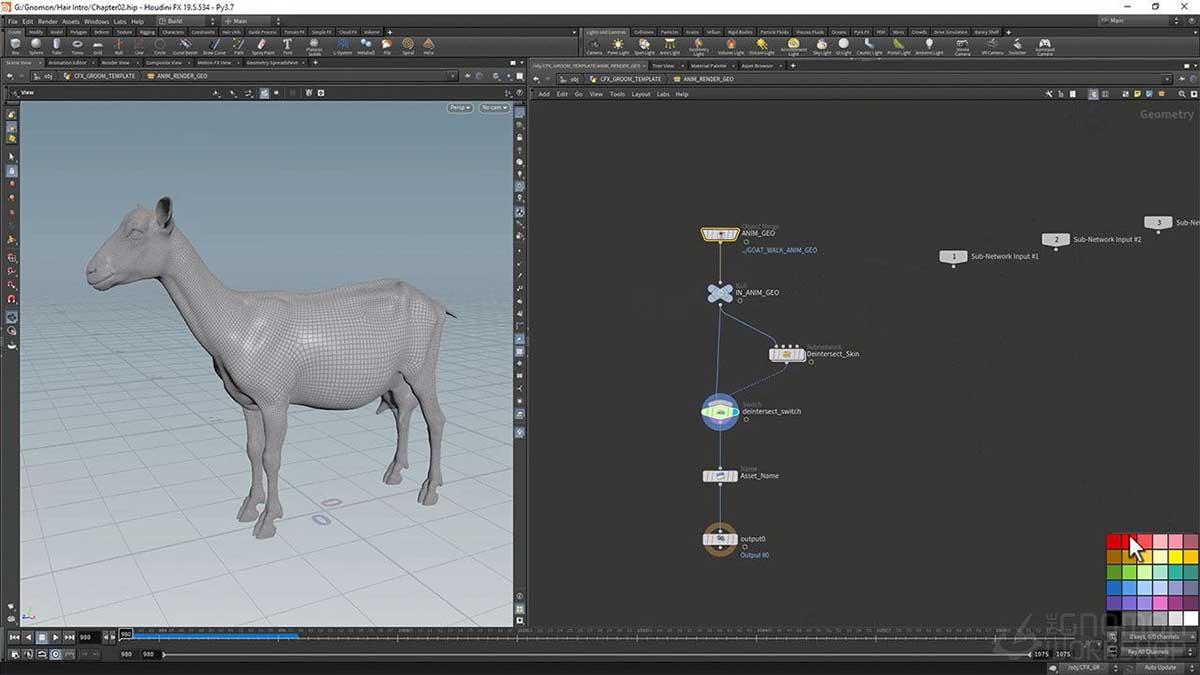Click the Key All Channels button

click(1147, 650)
